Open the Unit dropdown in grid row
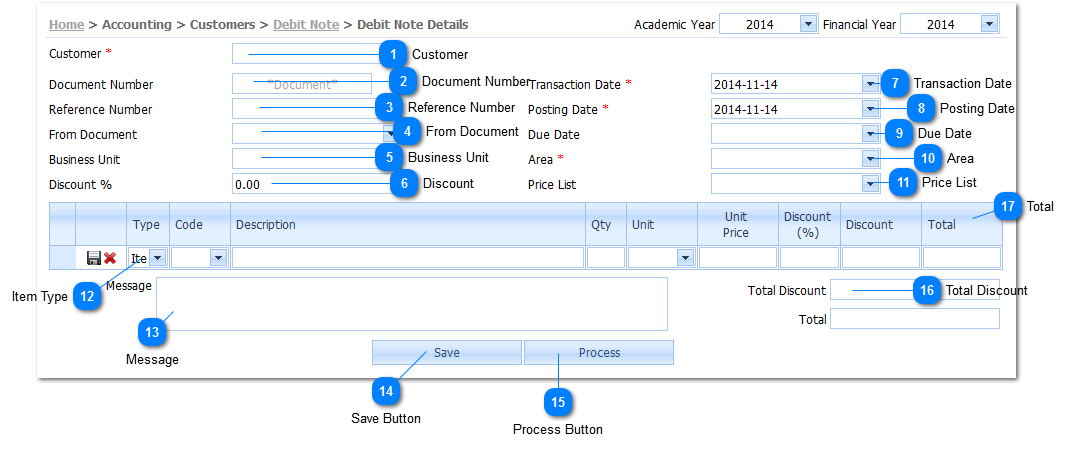Image resolution: width=1070 pixels, height=453 pixels. 685,258
